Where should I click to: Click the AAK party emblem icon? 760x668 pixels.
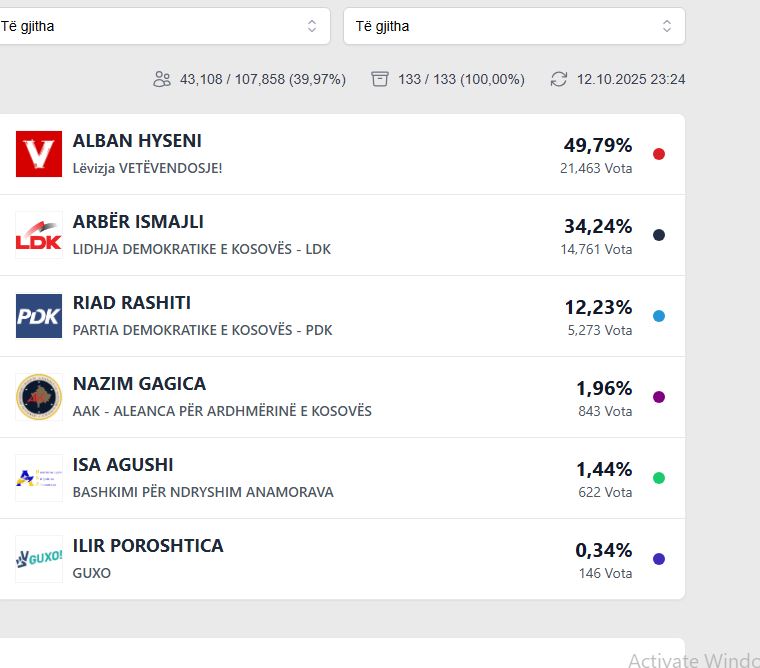point(39,397)
